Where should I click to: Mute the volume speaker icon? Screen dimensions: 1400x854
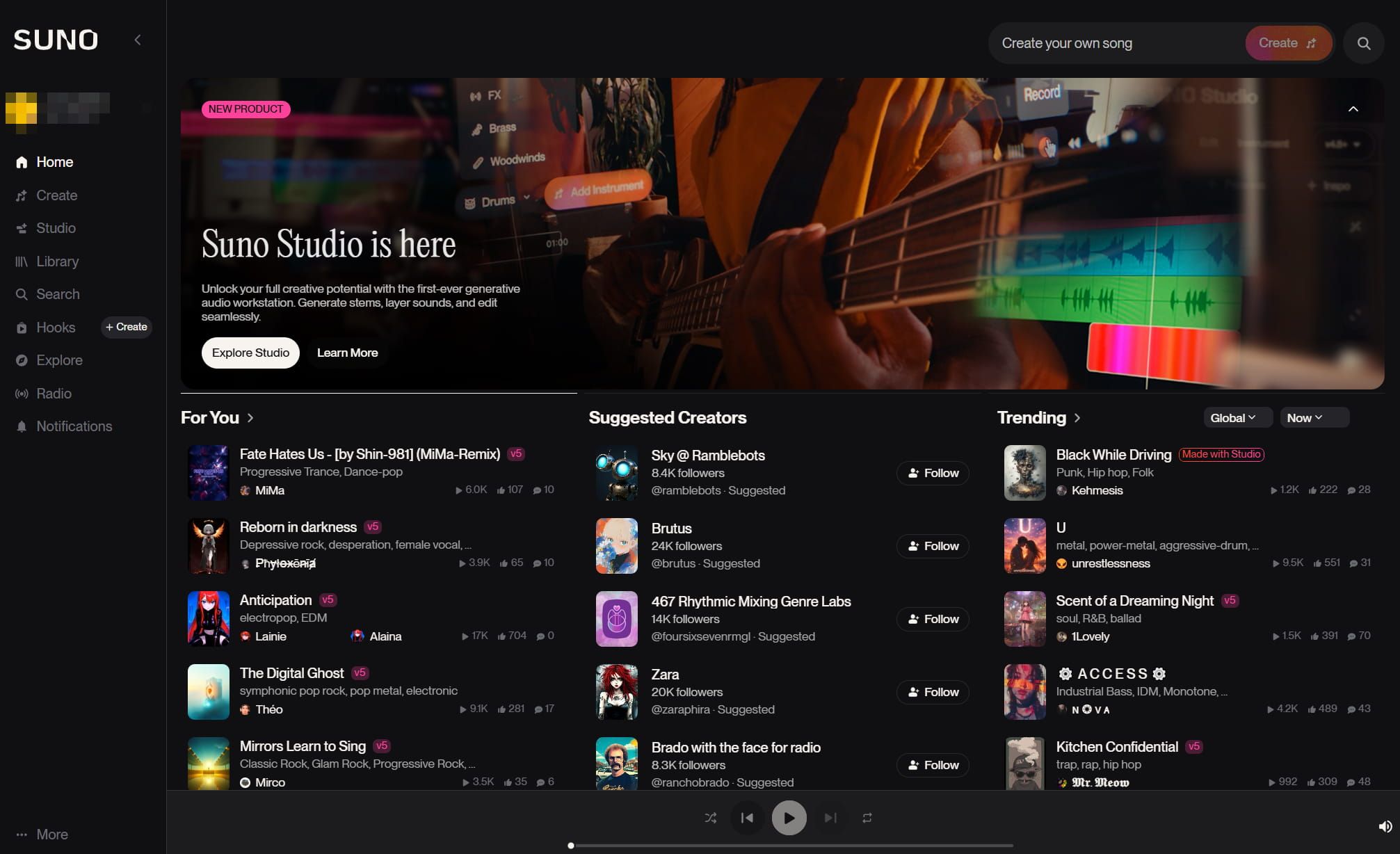point(1385,826)
